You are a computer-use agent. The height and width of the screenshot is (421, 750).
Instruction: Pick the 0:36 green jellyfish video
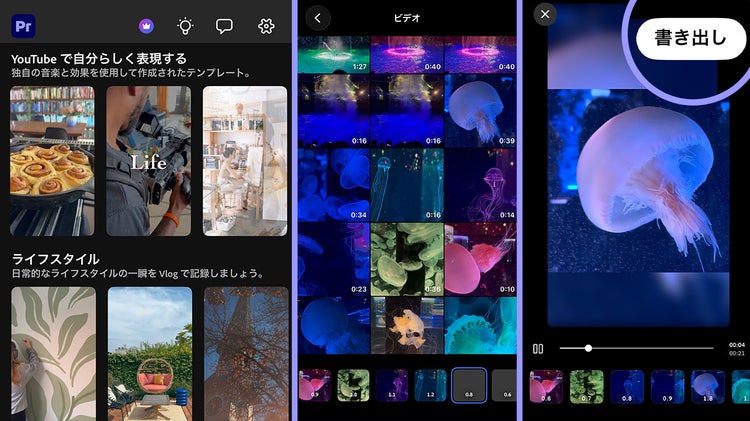point(407,259)
